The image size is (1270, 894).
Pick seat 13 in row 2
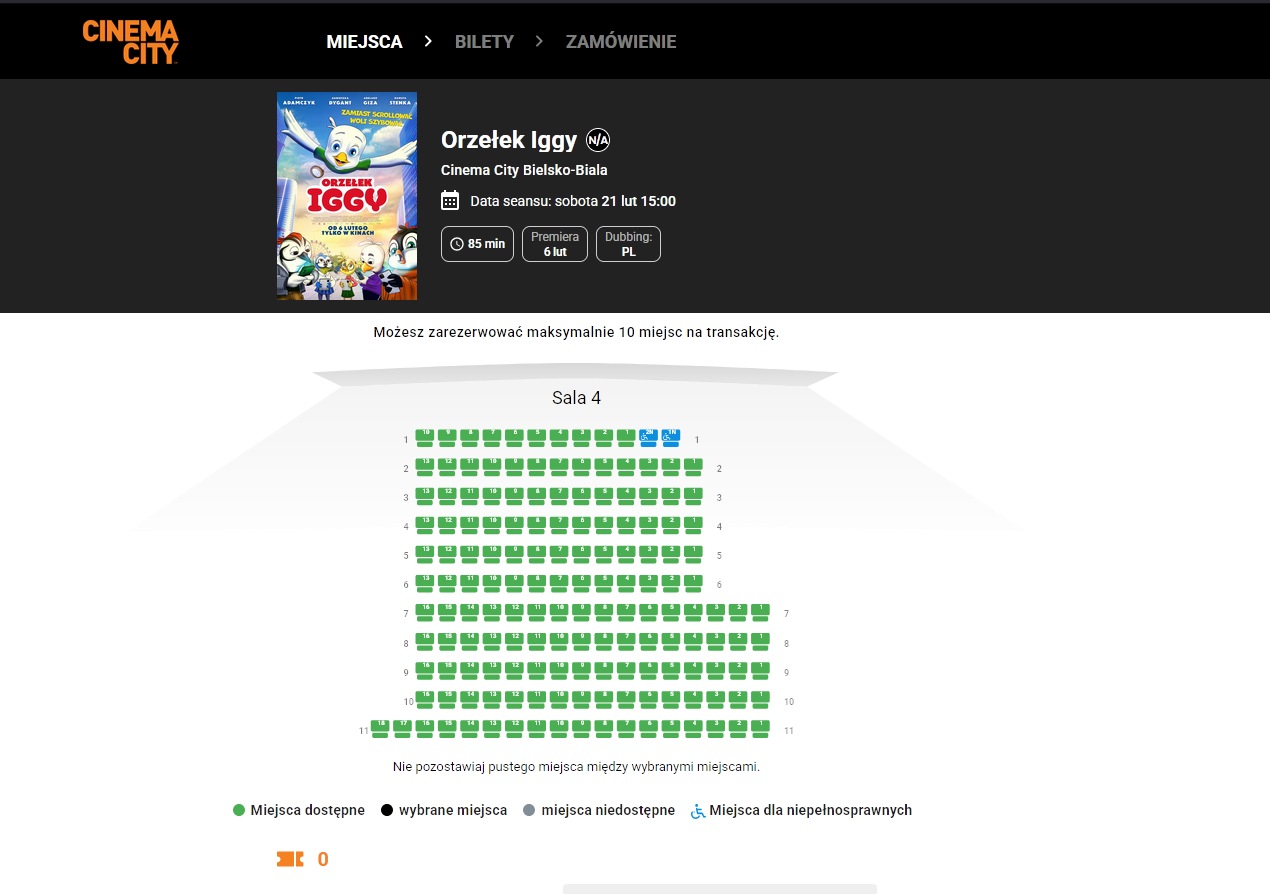[x=425, y=466]
